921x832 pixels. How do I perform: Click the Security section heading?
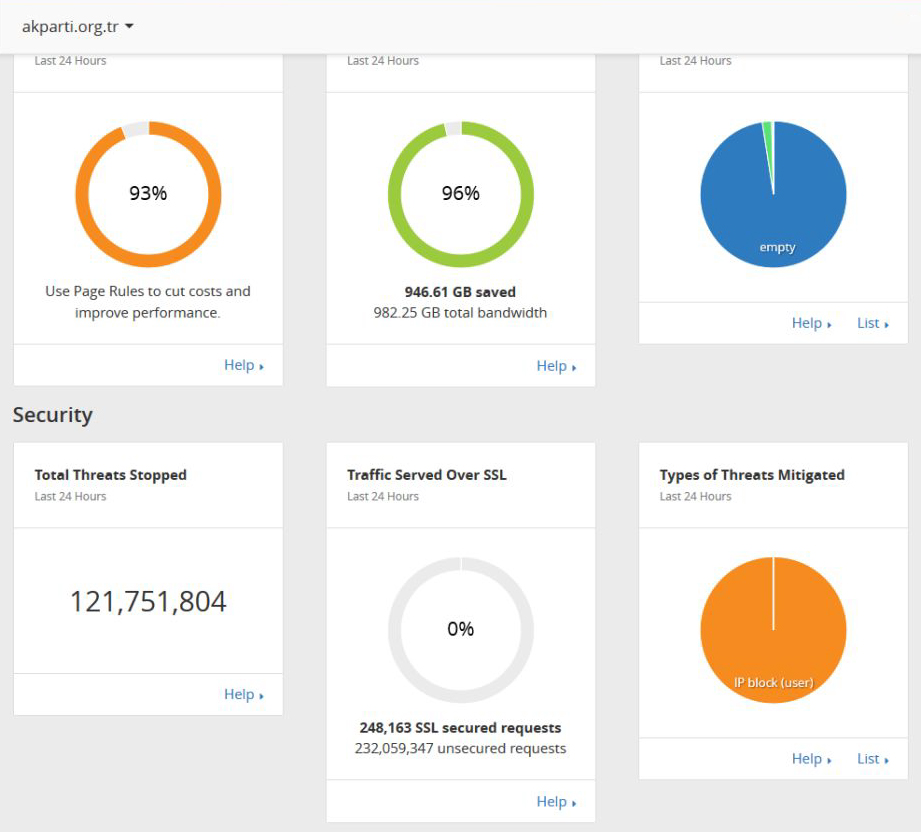click(52, 415)
